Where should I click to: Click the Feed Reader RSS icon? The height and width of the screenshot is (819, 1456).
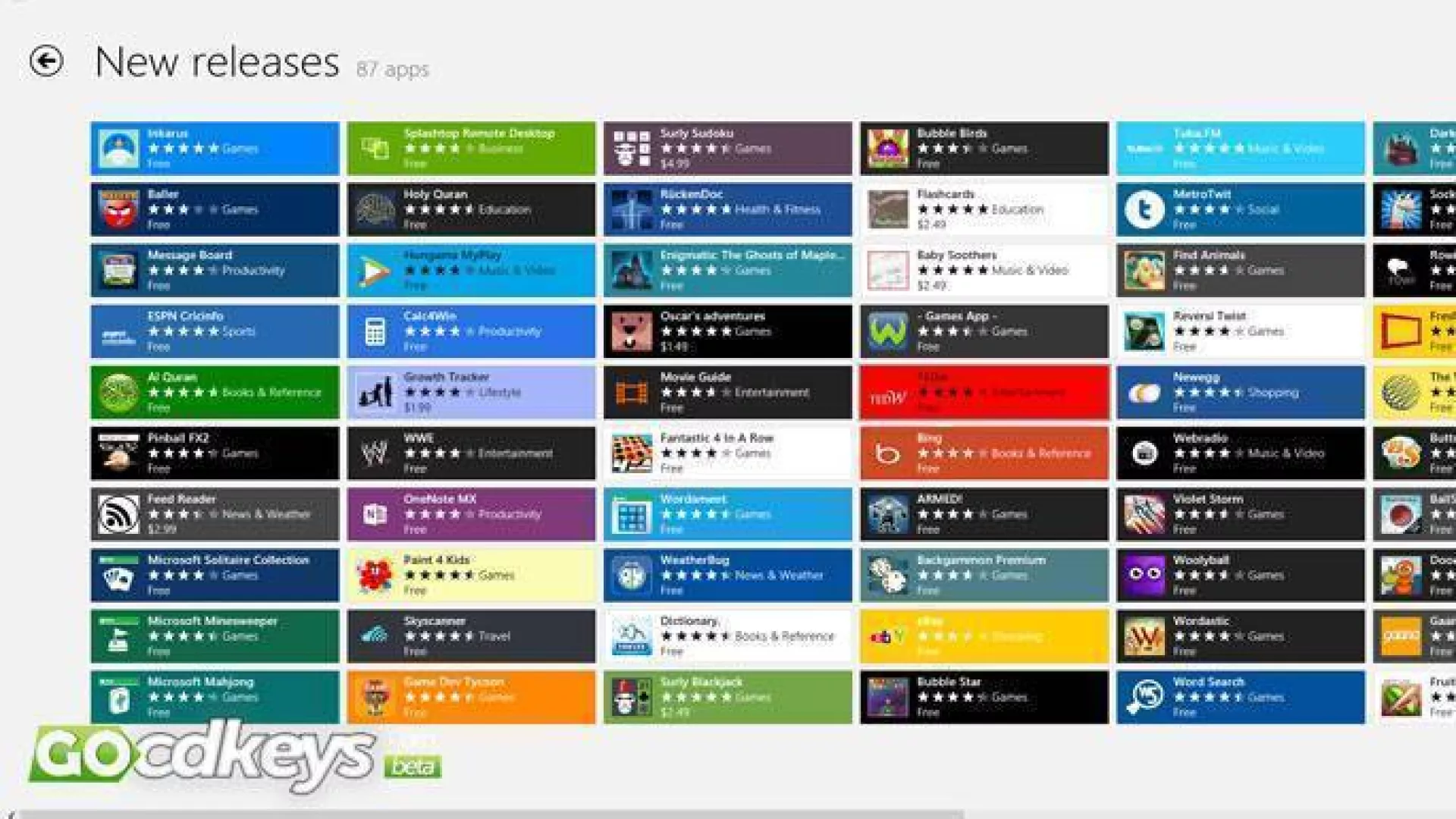click(x=119, y=514)
